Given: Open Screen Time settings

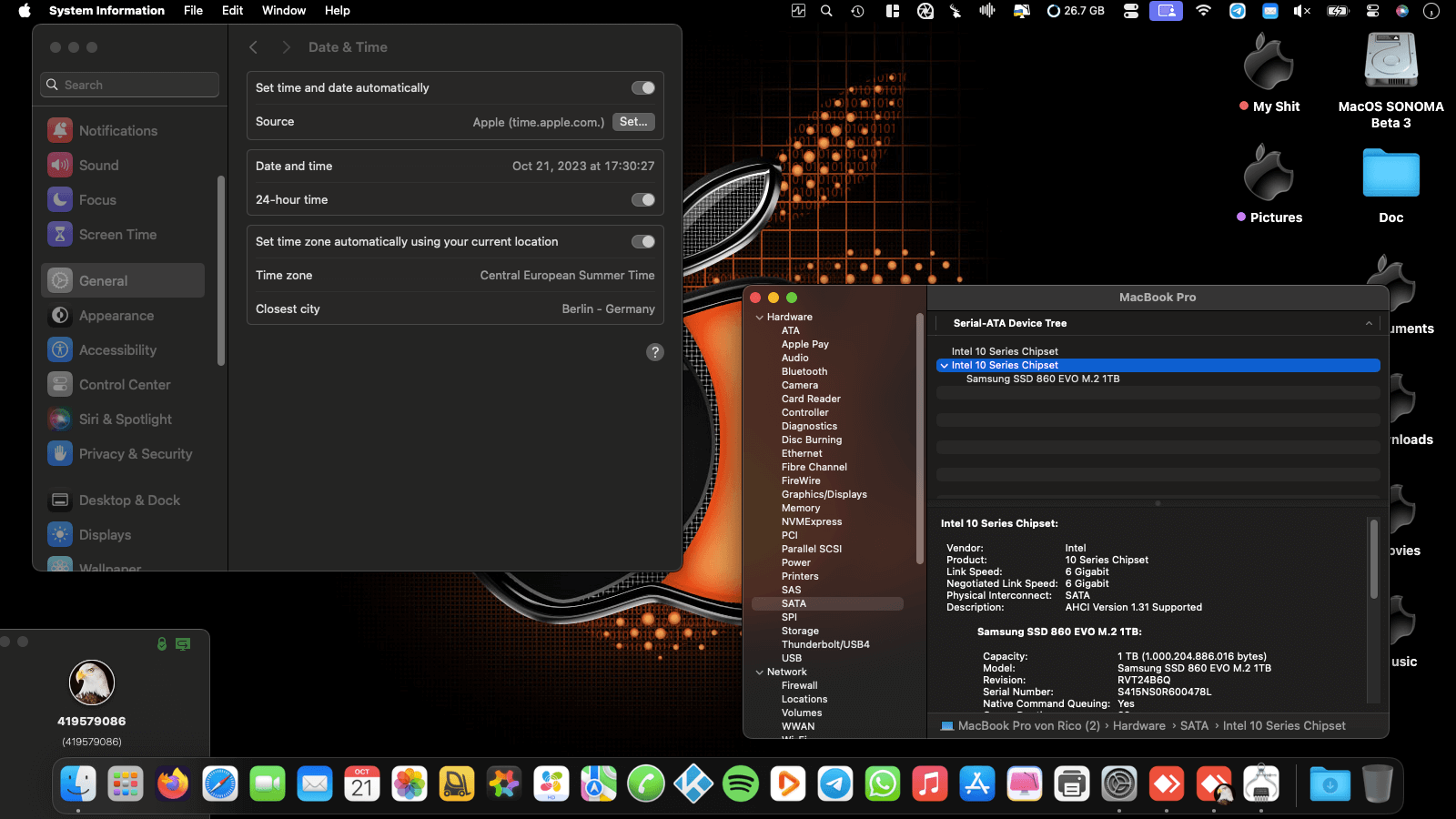Looking at the screenshot, I should pyautogui.click(x=123, y=235).
